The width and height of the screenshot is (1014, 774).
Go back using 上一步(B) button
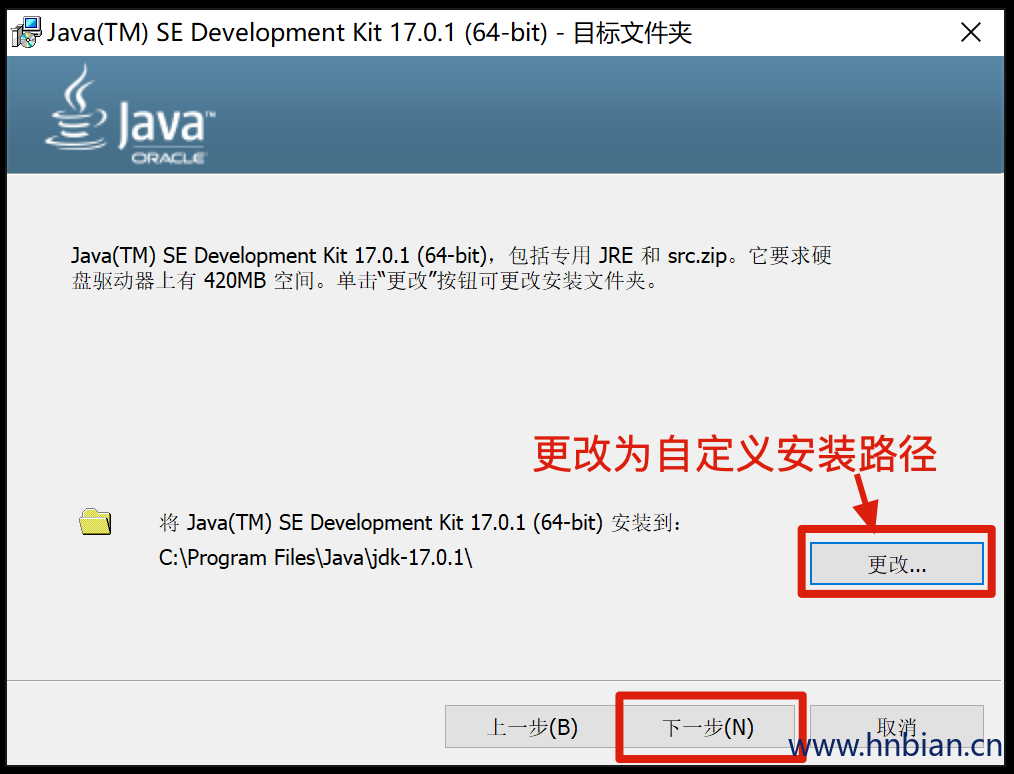[532, 727]
